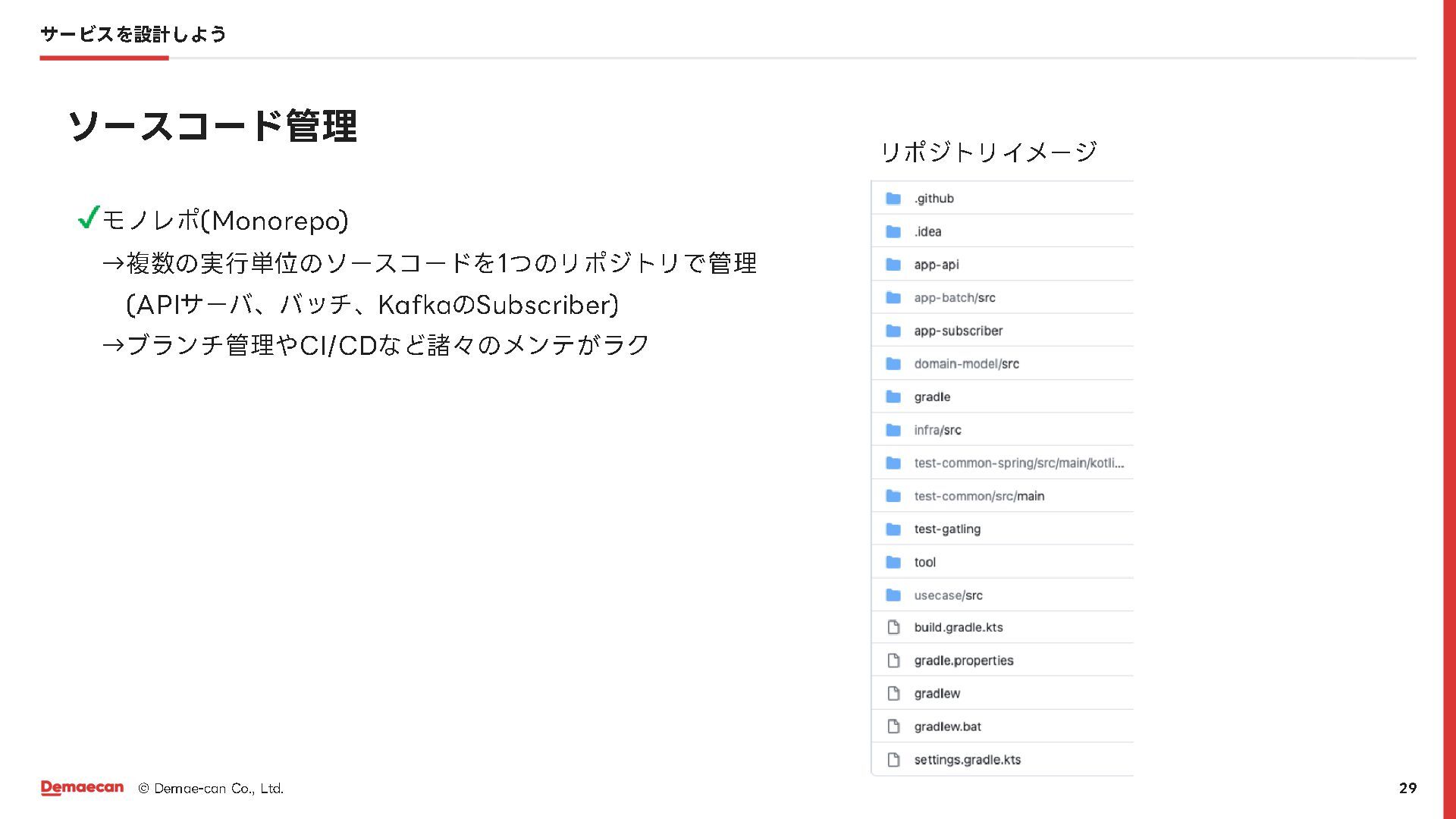Click the app-api folder icon
The image size is (1456, 819).
[893, 265]
